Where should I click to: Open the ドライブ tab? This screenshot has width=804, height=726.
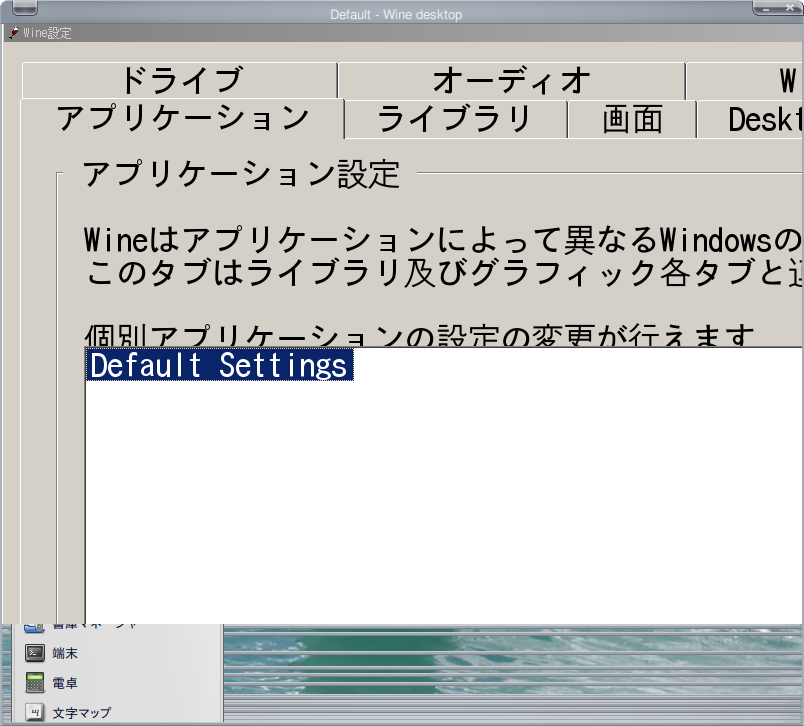(x=180, y=80)
